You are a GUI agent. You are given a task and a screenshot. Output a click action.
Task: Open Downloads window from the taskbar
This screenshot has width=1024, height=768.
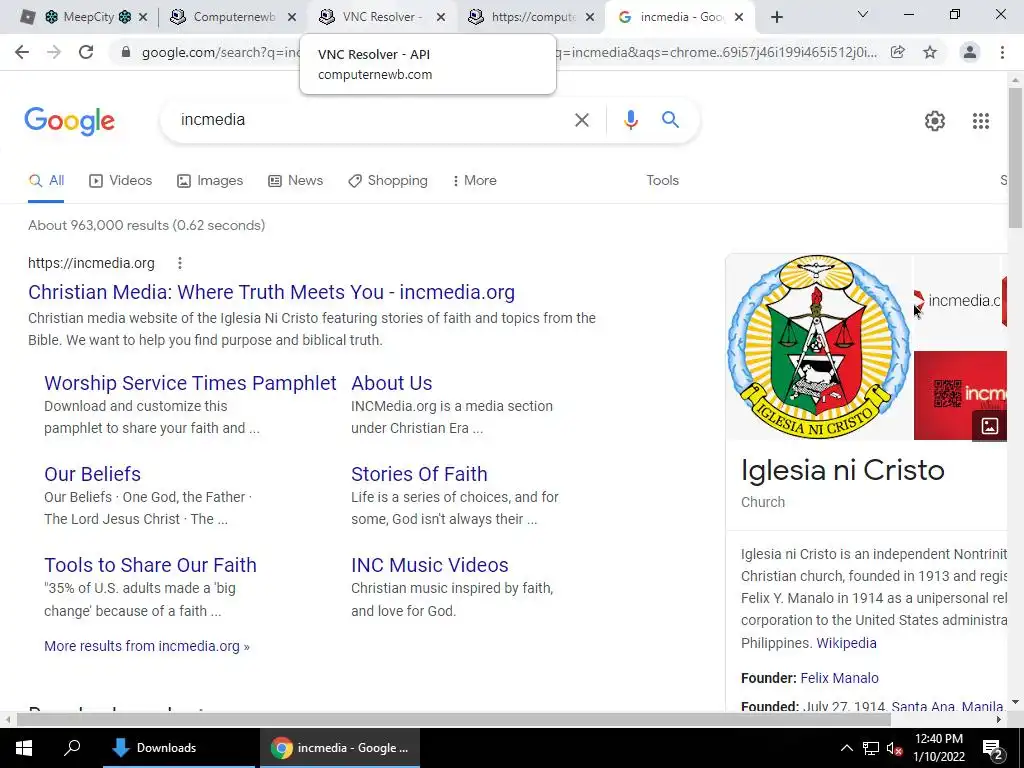[x=178, y=748]
